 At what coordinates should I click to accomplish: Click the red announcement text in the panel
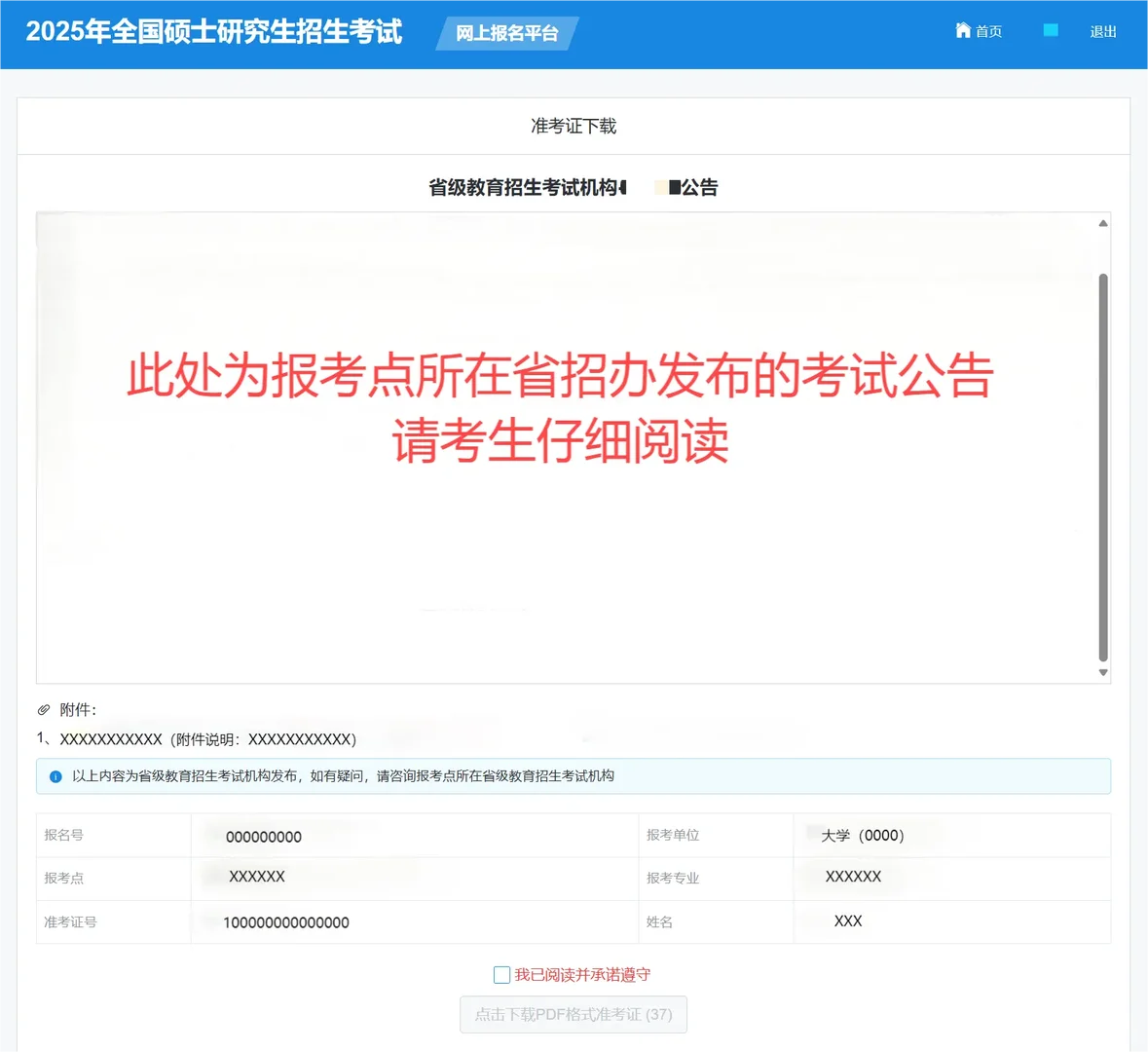click(x=561, y=406)
